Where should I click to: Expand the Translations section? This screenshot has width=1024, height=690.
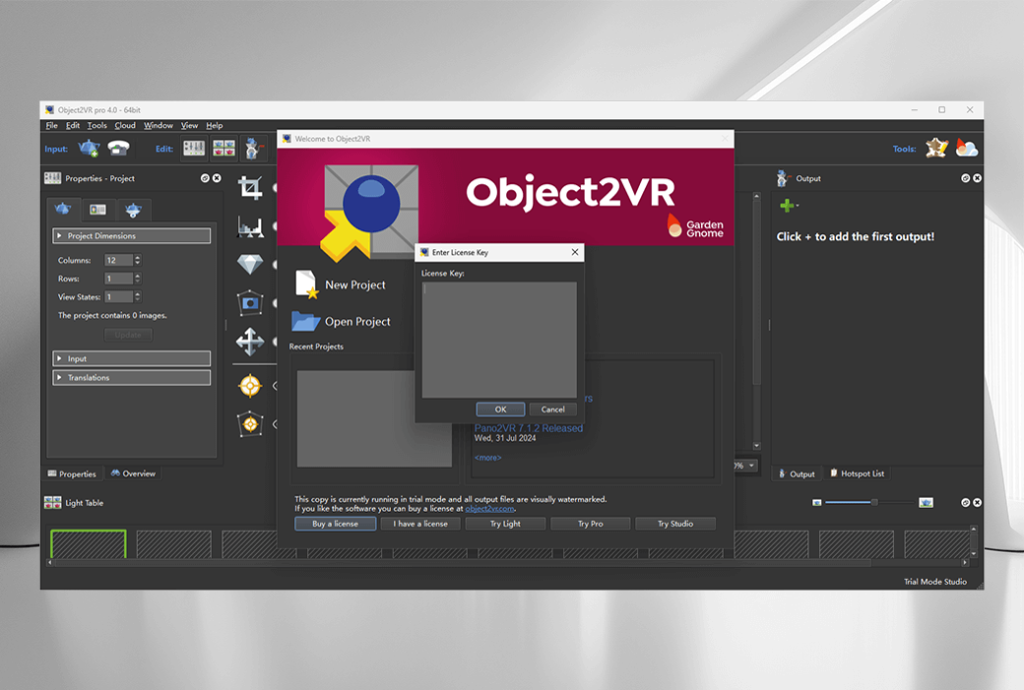click(132, 377)
